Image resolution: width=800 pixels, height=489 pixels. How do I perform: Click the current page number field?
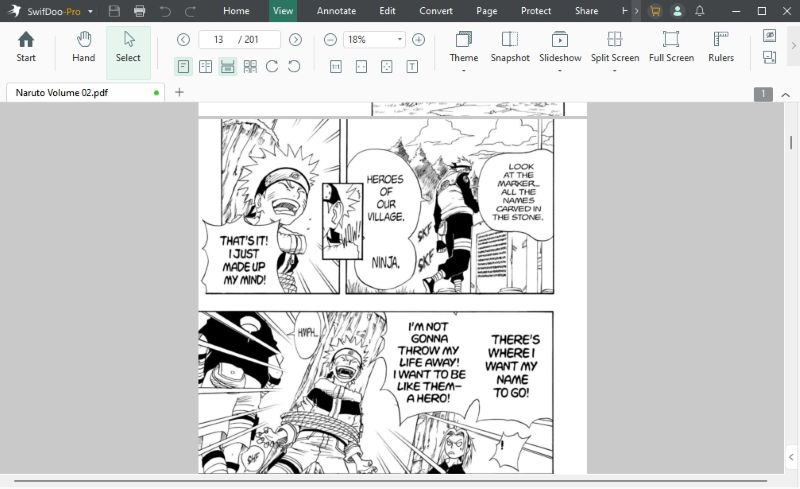218,40
